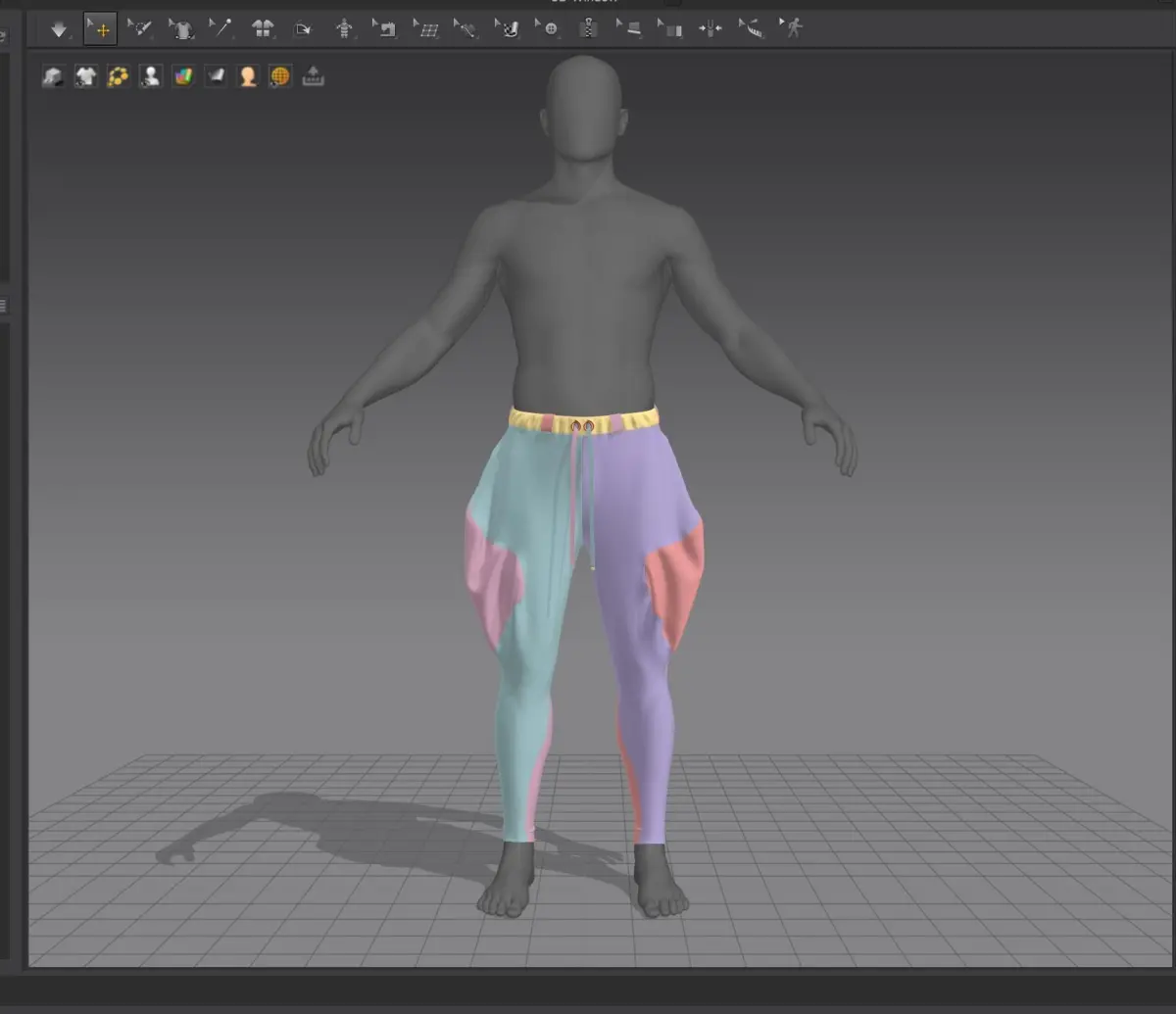Toggle the garment display shirt icon
The width and height of the screenshot is (1176, 1014).
tap(86, 76)
